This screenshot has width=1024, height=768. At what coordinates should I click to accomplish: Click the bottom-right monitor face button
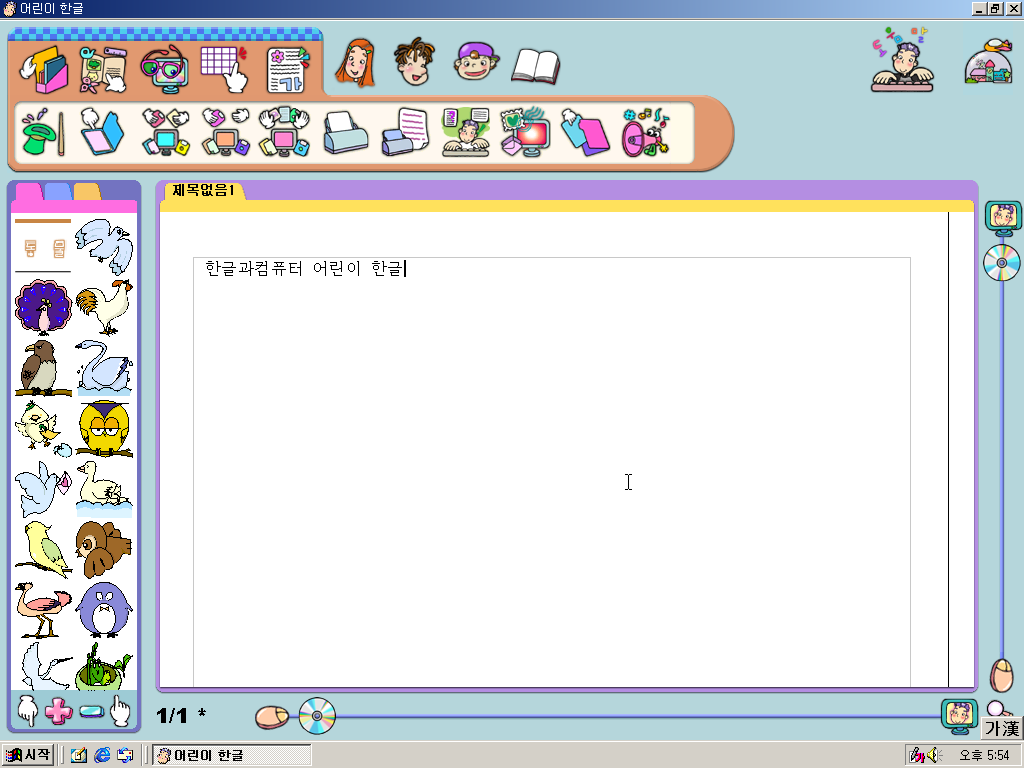(959, 716)
